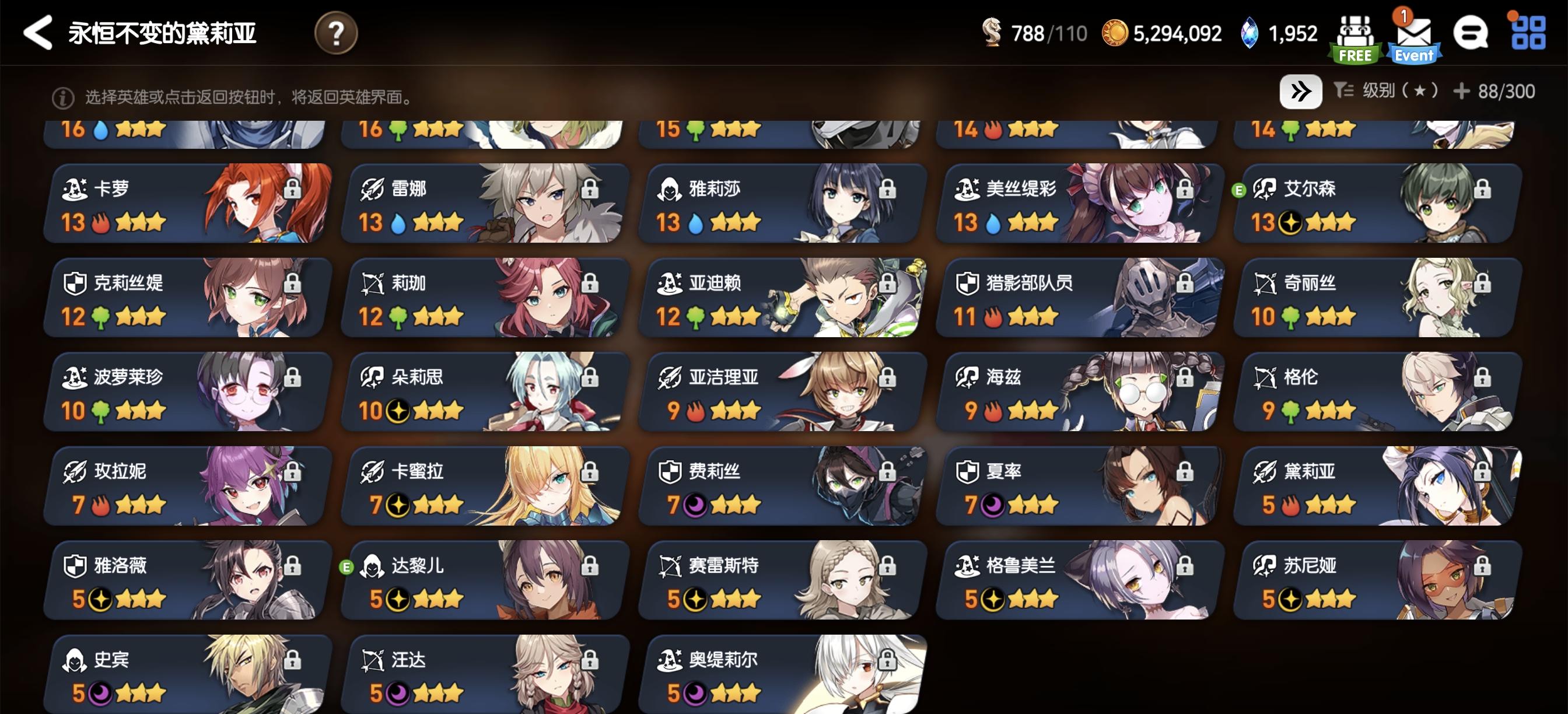Image resolution: width=1568 pixels, height=714 pixels.
Task: Open the Event mailbox icon
Action: coord(1413,38)
